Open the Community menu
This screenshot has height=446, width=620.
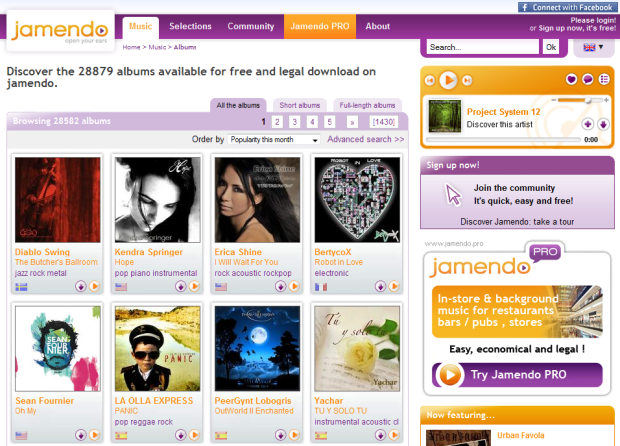pos(251,26)
